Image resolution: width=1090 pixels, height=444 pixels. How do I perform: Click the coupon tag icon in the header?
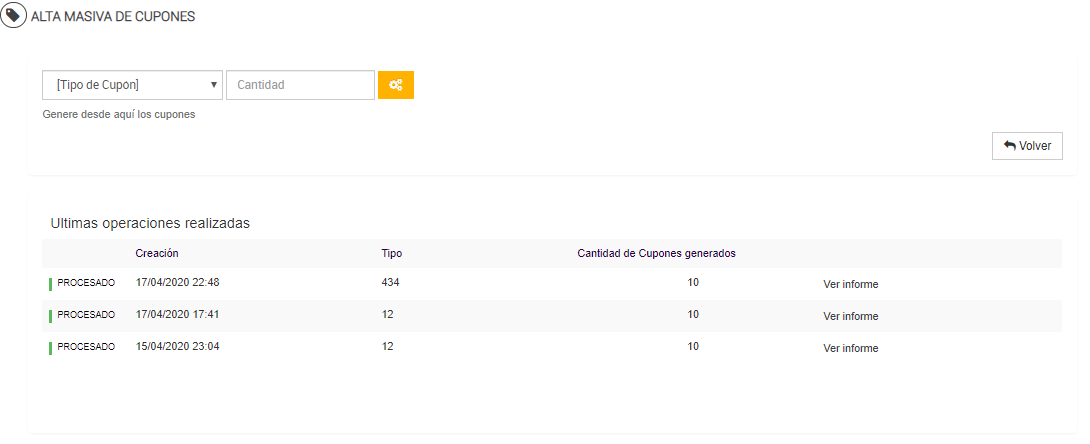click(x=14, y=16)
